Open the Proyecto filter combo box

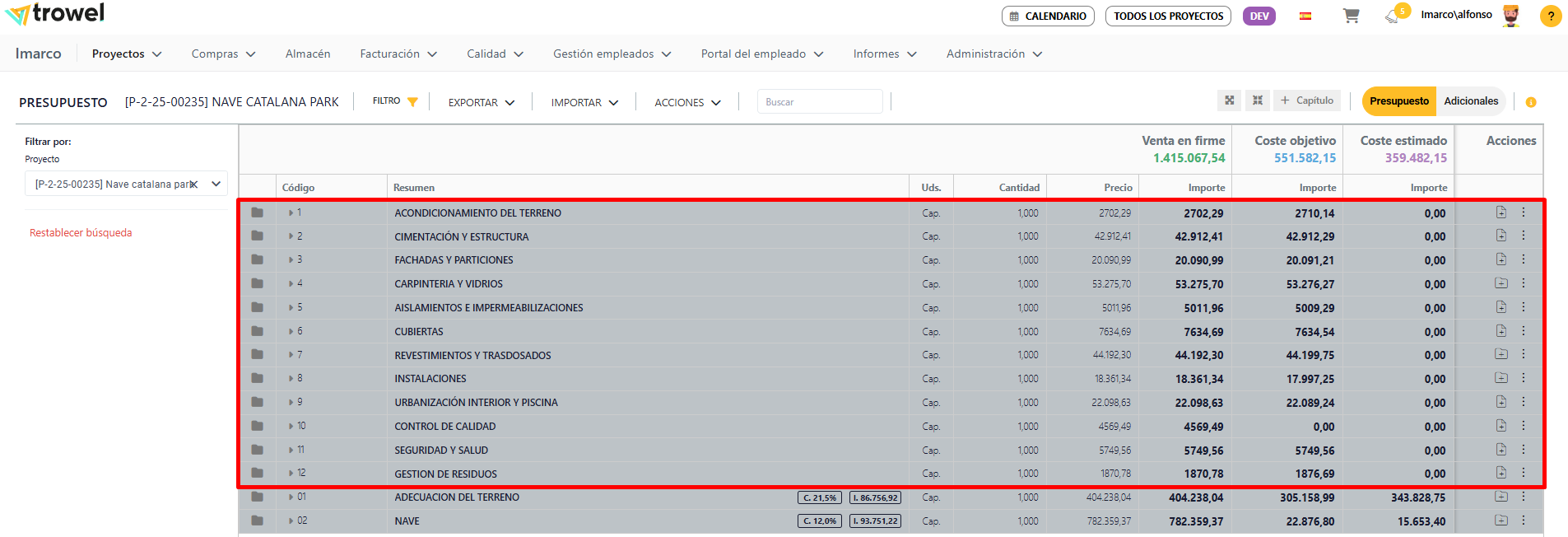tap(126, 184)
